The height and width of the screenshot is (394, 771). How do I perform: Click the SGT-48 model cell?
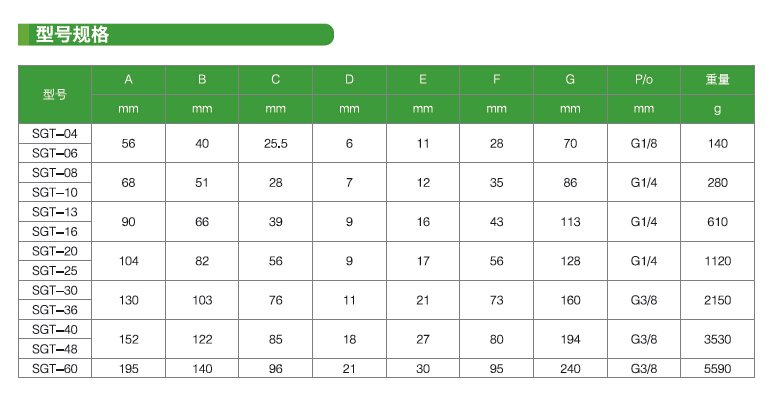click(x=55, y=349)
